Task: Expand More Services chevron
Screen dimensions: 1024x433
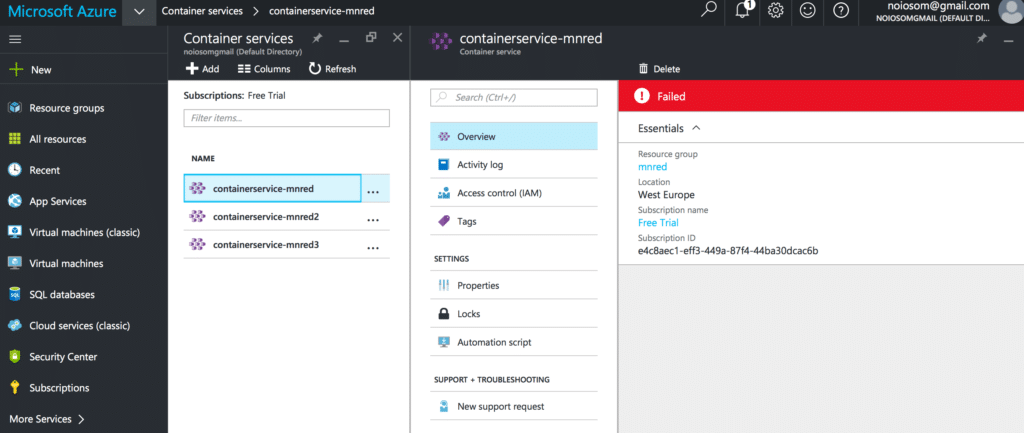Action: (82, 419)
